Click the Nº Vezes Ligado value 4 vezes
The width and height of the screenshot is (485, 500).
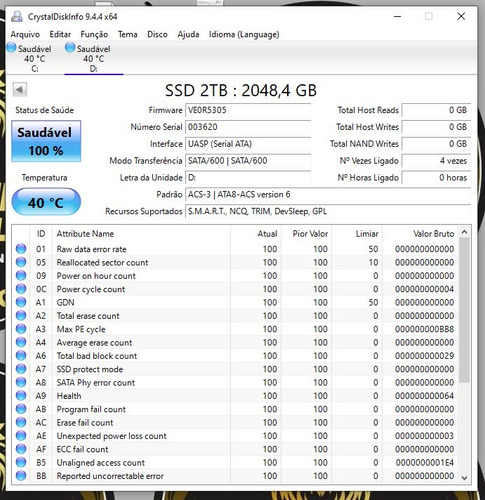[x=436, y=161]
